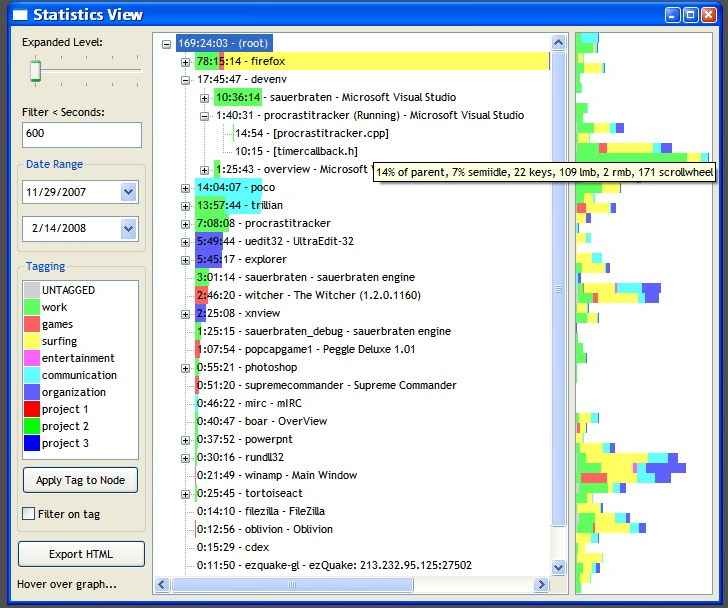Select the oblivion - Oblivion row
Viewport: 728px width, 608px height.
point(265,530)
